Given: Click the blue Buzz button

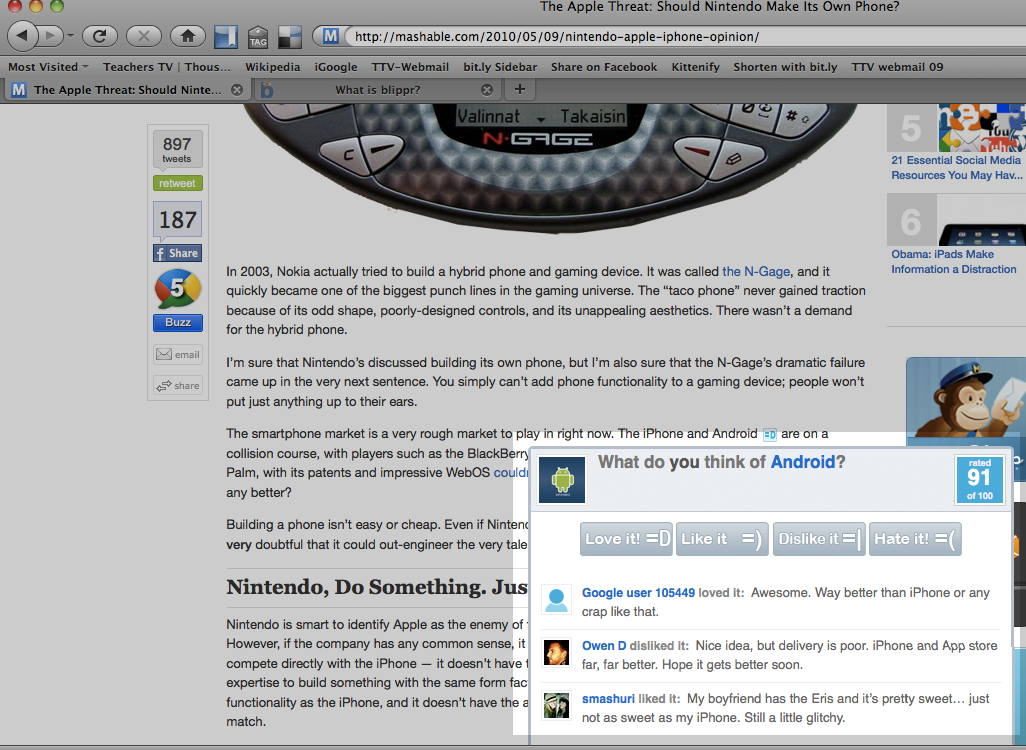Looking at the screenshot, I should (177, 323).
